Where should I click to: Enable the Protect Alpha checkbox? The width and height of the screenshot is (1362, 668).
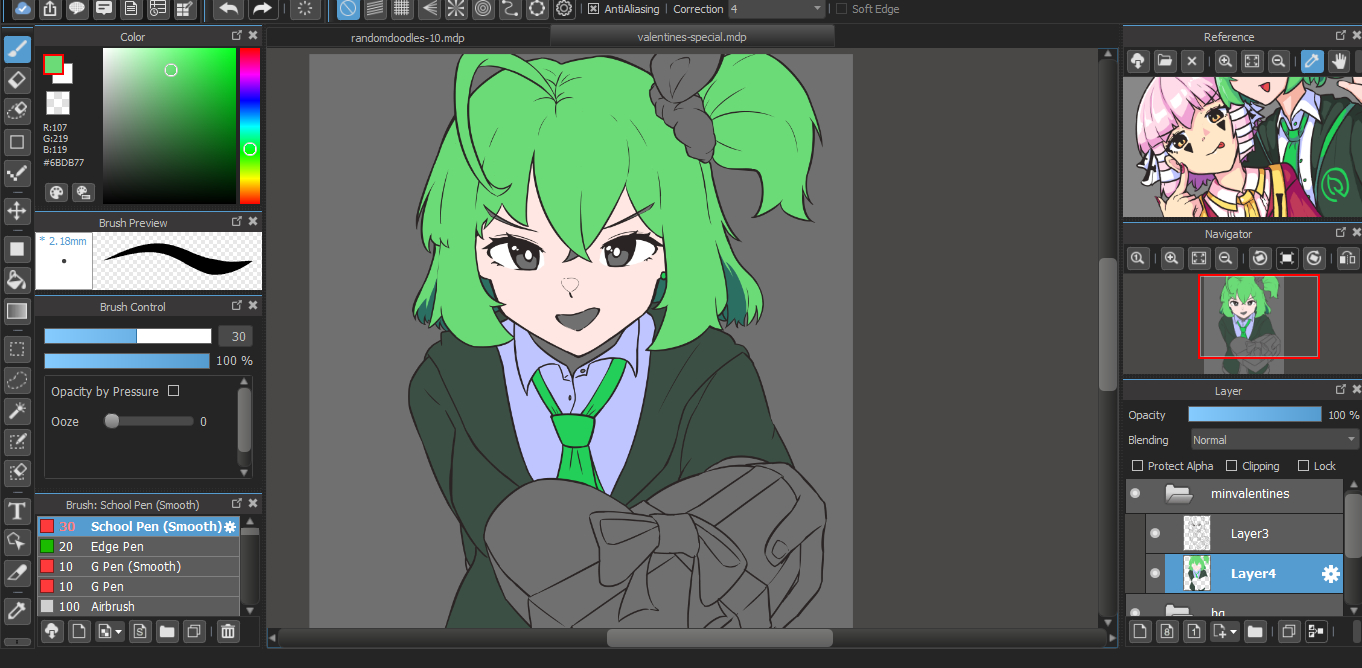tap(1137, 466)
